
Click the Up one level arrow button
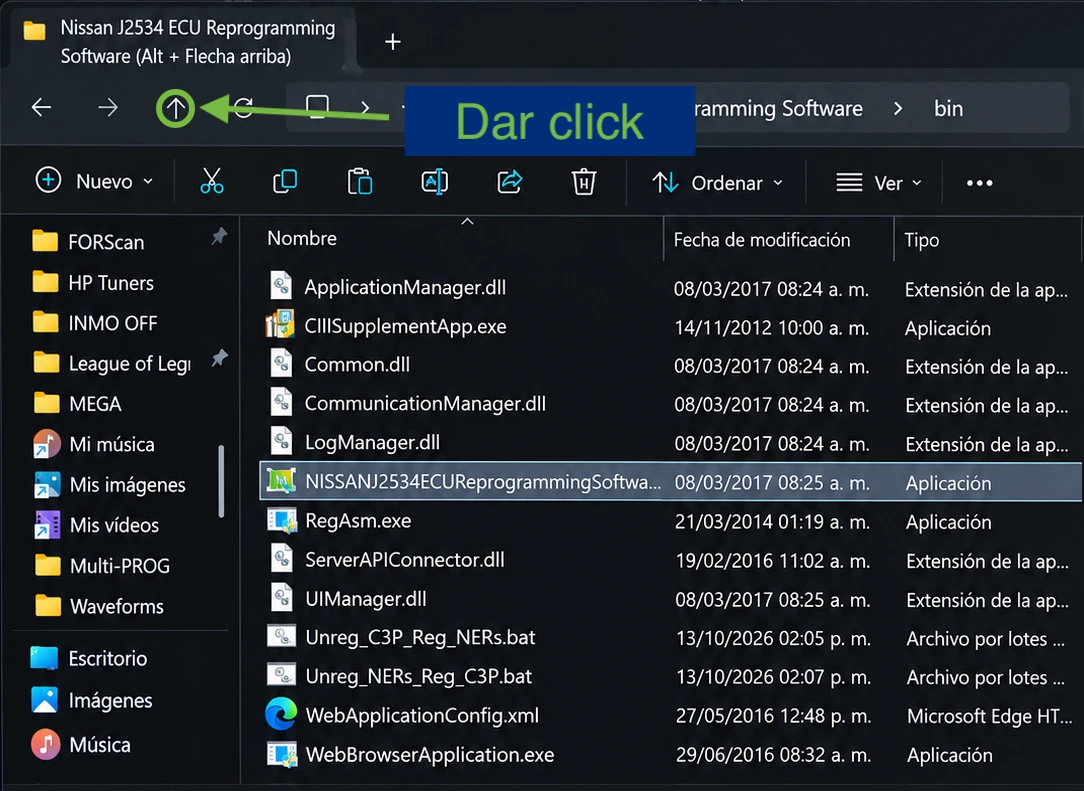175,108
